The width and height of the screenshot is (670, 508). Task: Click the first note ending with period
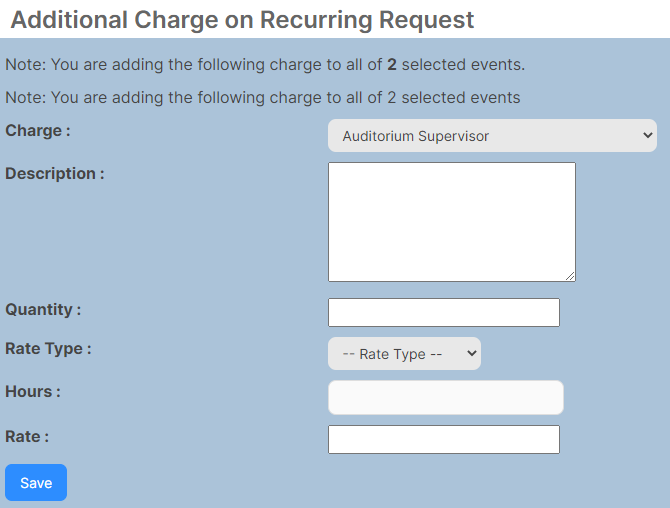(265, 65)
